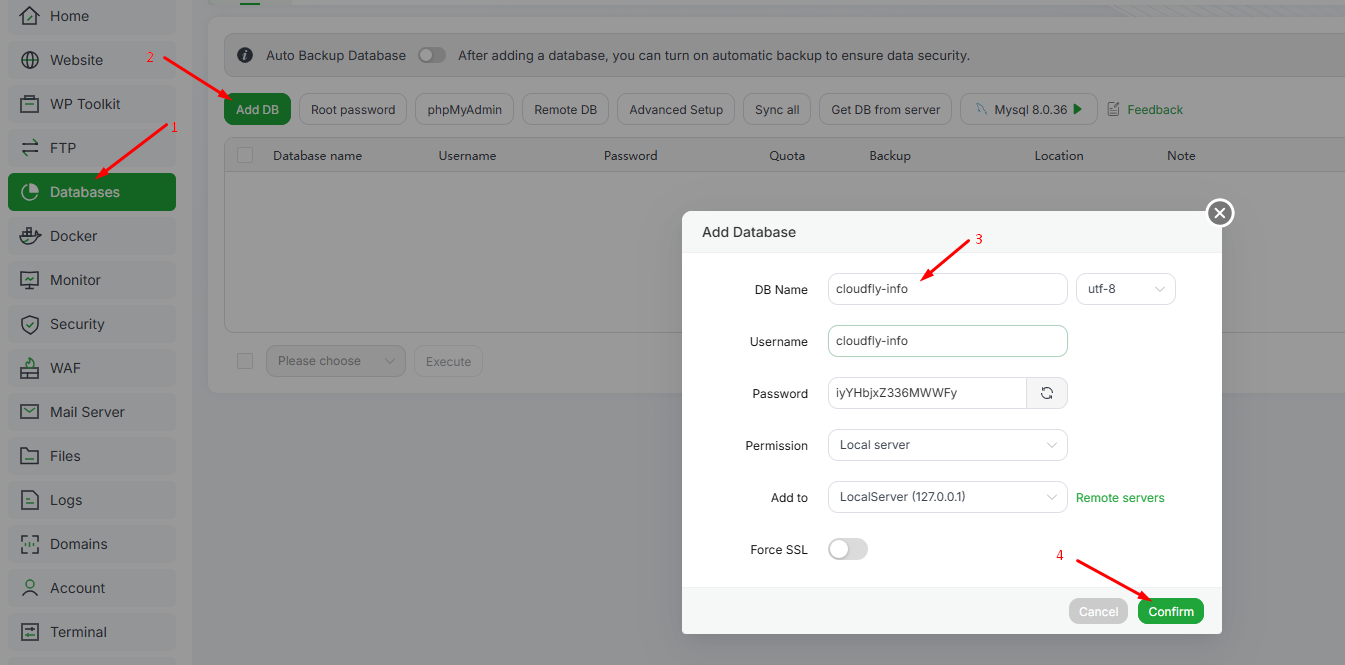Open the utf-8 charset dropdown
The image size is (1345, 665).
click(x=1125, y=289)
